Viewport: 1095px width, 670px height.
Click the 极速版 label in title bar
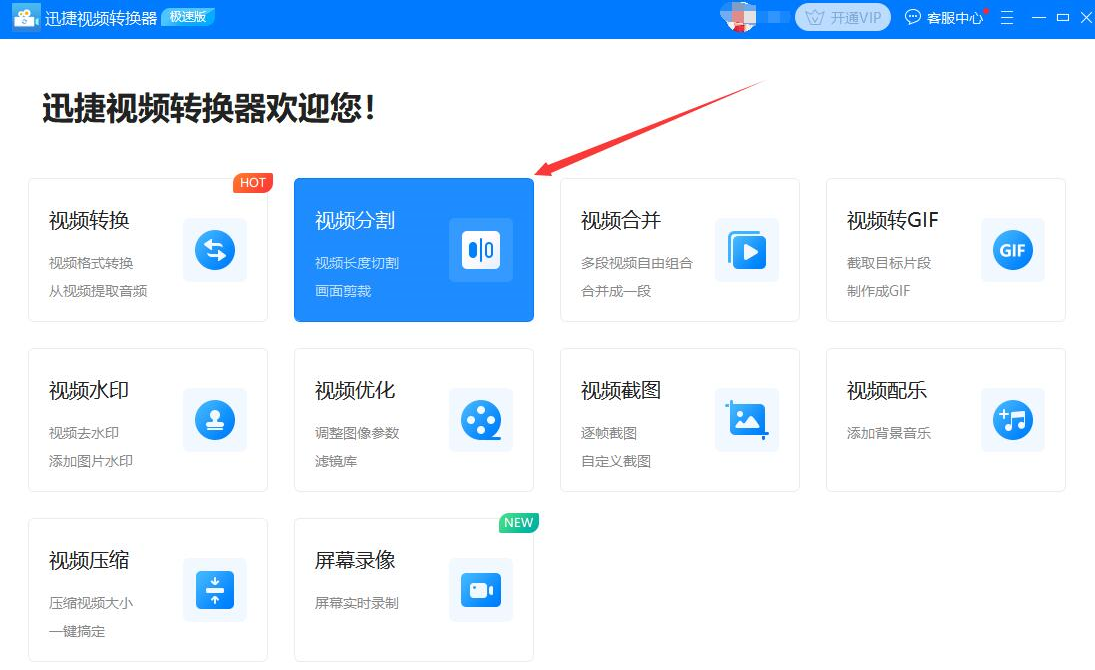(x=188, y=17)
